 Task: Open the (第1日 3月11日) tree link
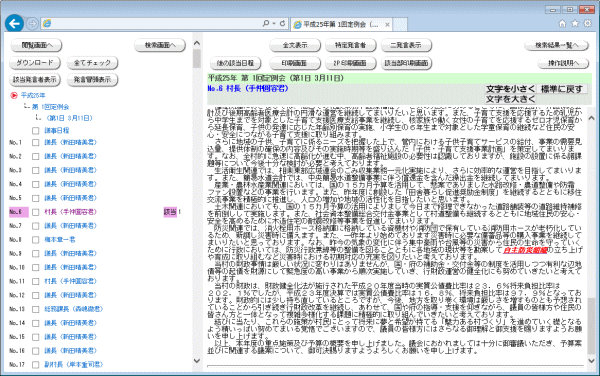point(69,118)
